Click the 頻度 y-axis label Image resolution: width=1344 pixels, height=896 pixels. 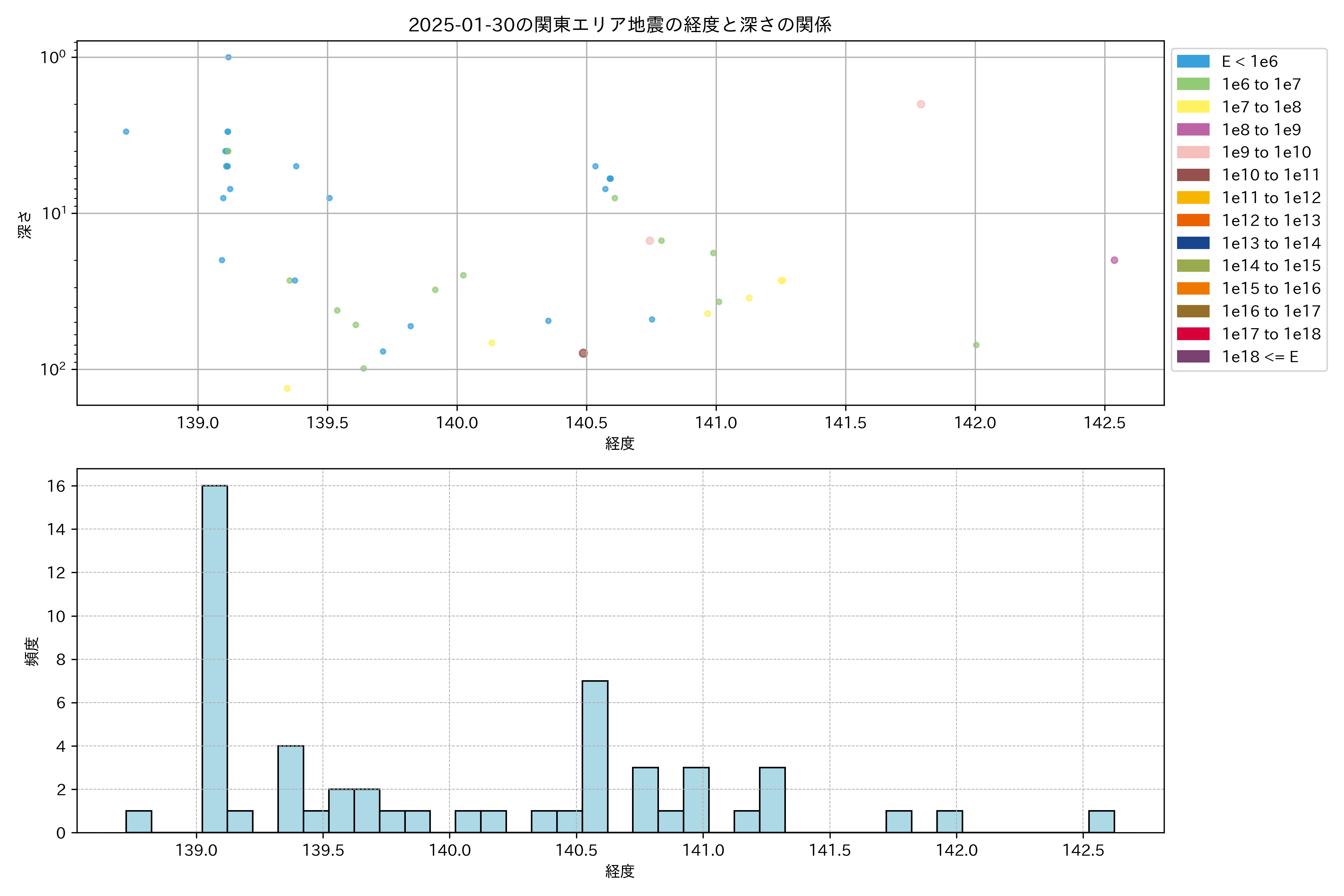(x=32, y=651)
